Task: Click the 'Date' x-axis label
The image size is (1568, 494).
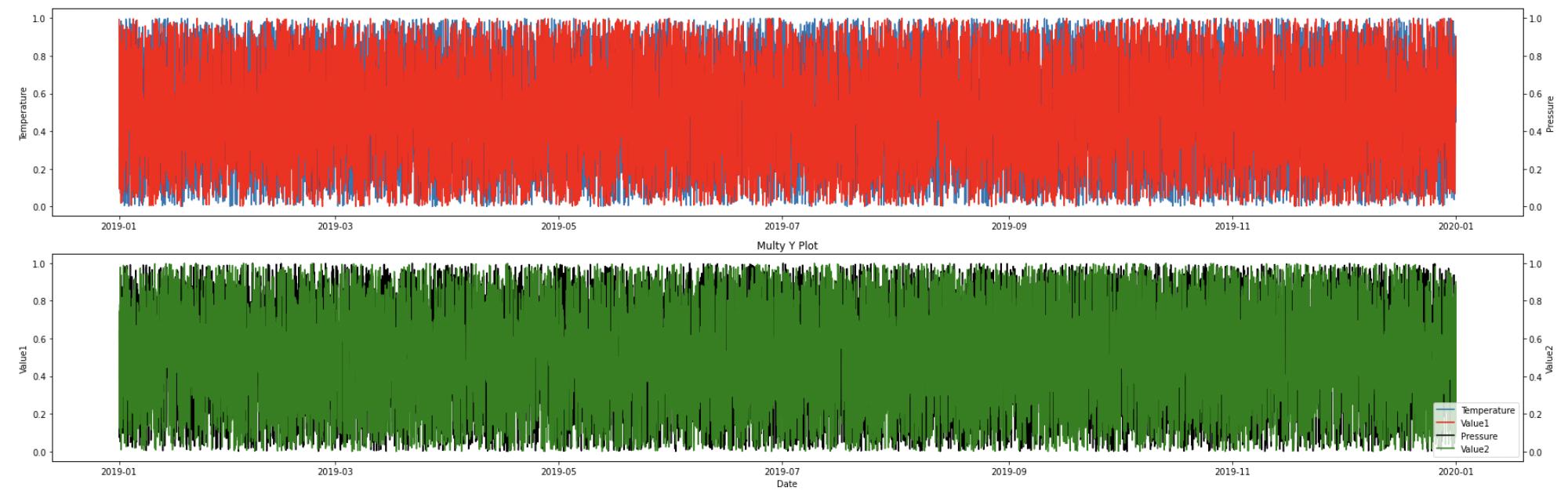Action: click(x=786, y=484)
